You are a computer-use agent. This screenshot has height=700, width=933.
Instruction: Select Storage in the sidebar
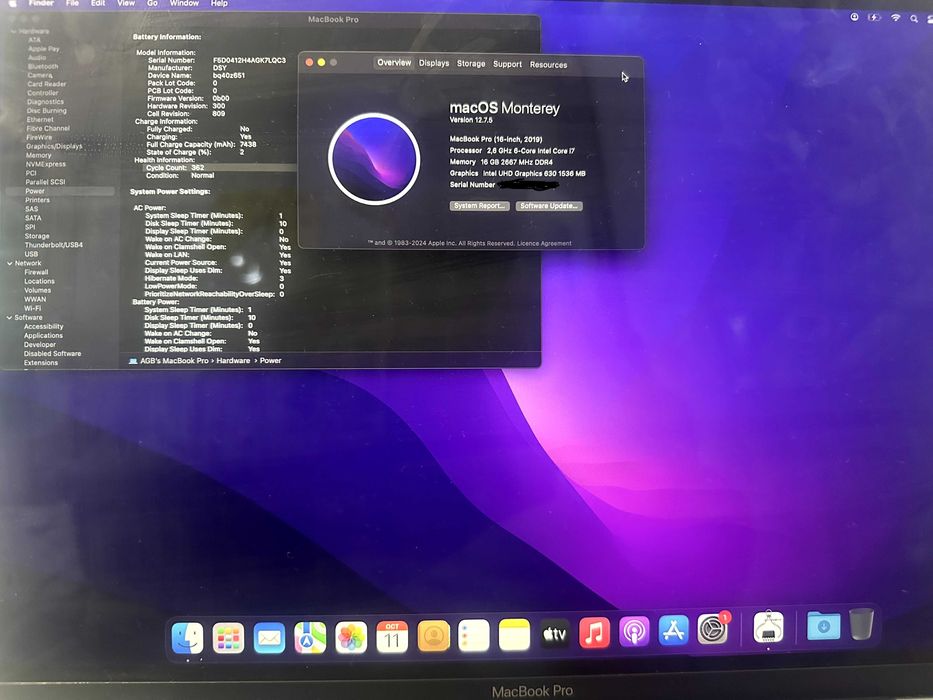tap(37, 236)
